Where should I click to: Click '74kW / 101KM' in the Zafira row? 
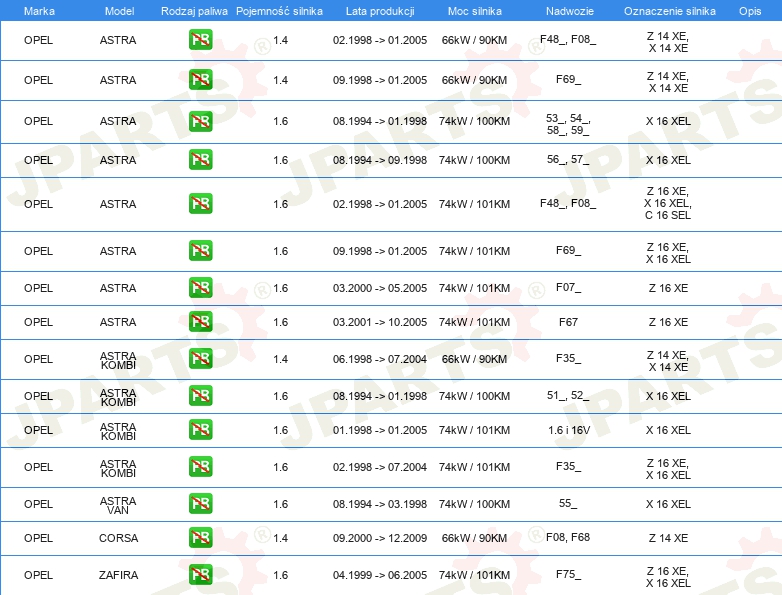(x=474, y=575)
